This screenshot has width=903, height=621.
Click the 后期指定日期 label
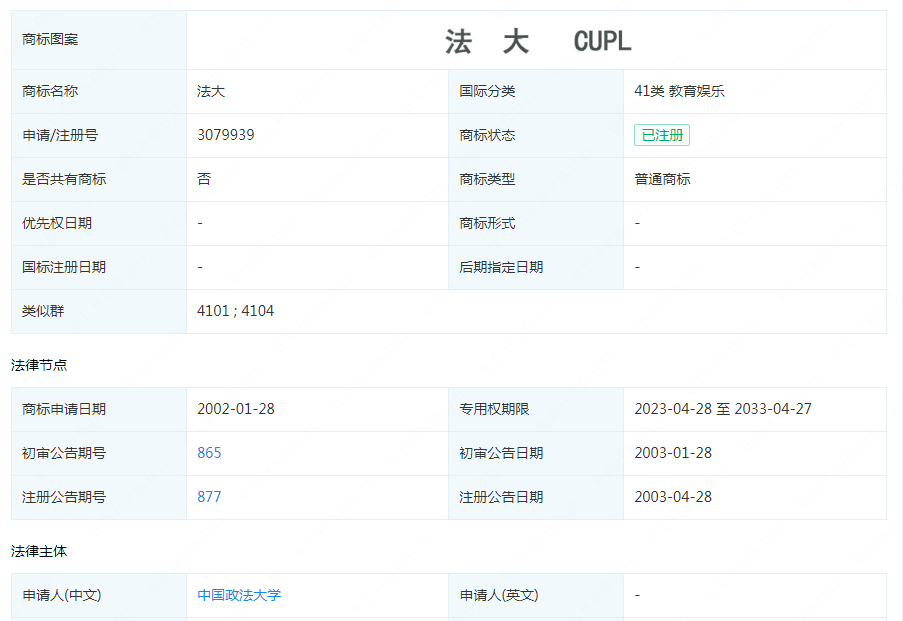click(501, 267)
